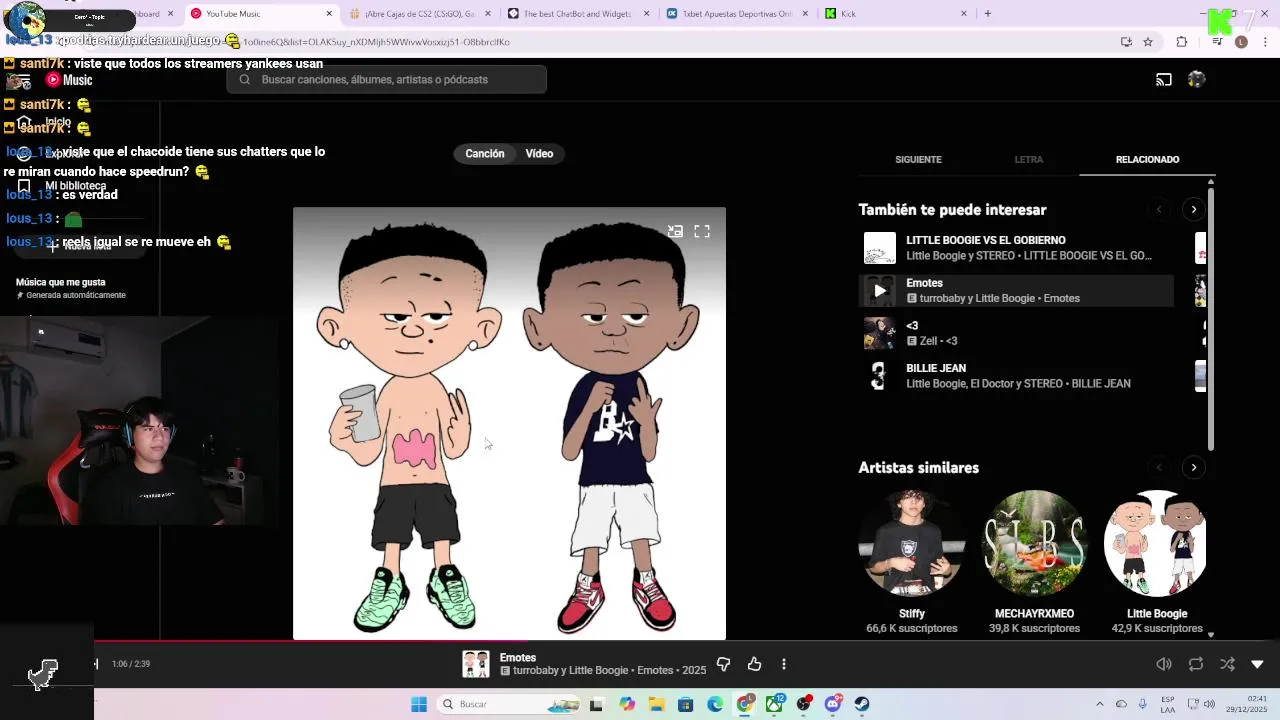Click the Stiffy artist name link
The width and height of the screenshot is (1280, 720).
click(x=912, y=614)
